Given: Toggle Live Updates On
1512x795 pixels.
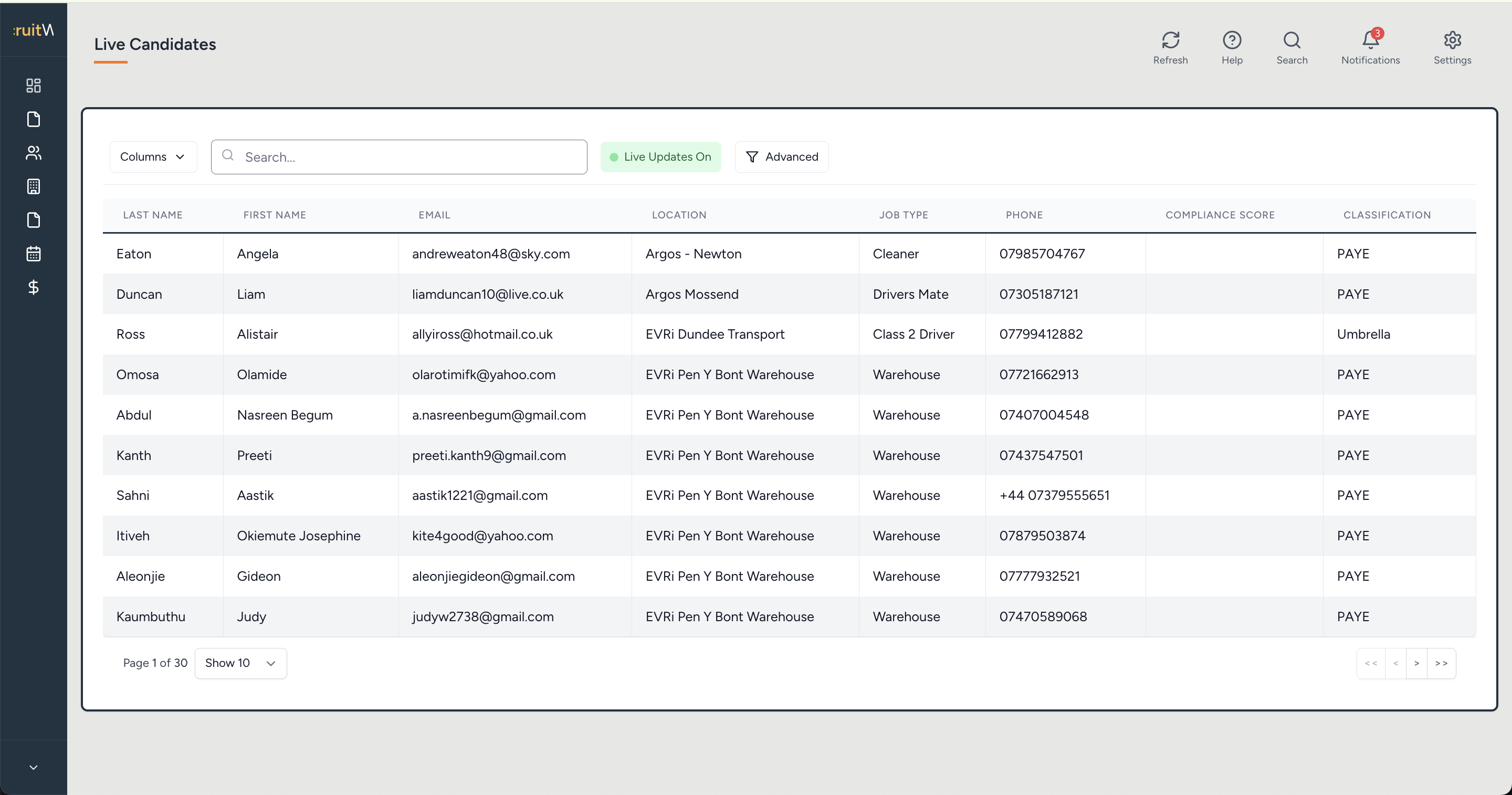Looking at the screenshot, I should tap(660, 157).
